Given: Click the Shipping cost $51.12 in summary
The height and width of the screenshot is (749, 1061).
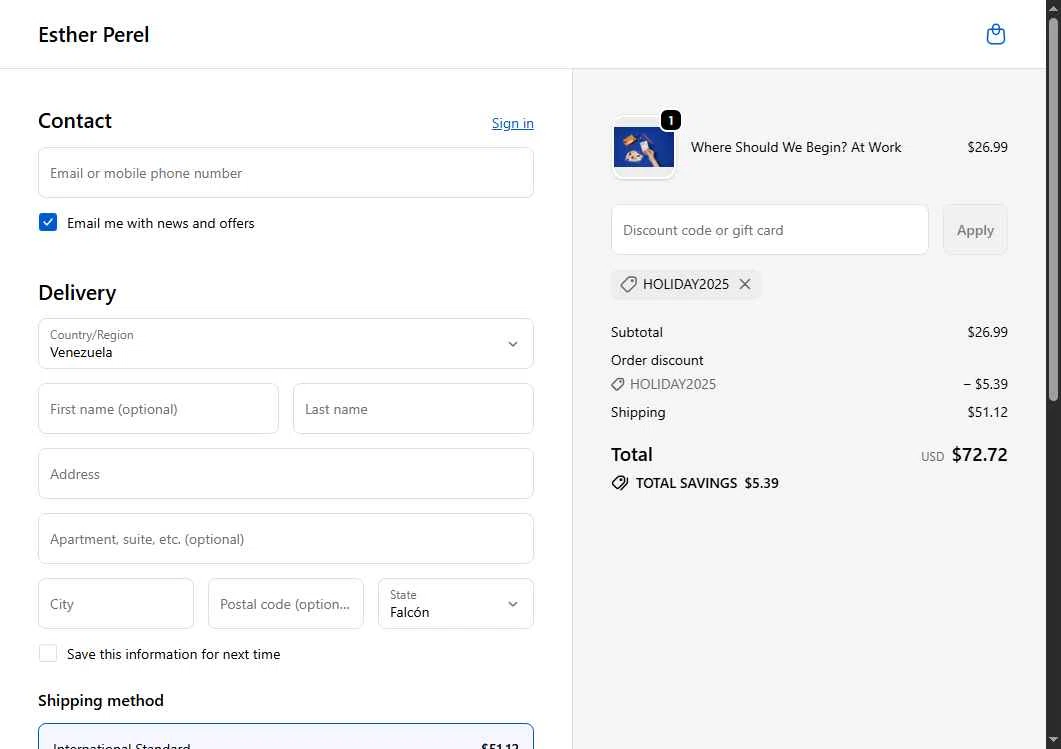Looking at the screenshot, I should 987,412.
